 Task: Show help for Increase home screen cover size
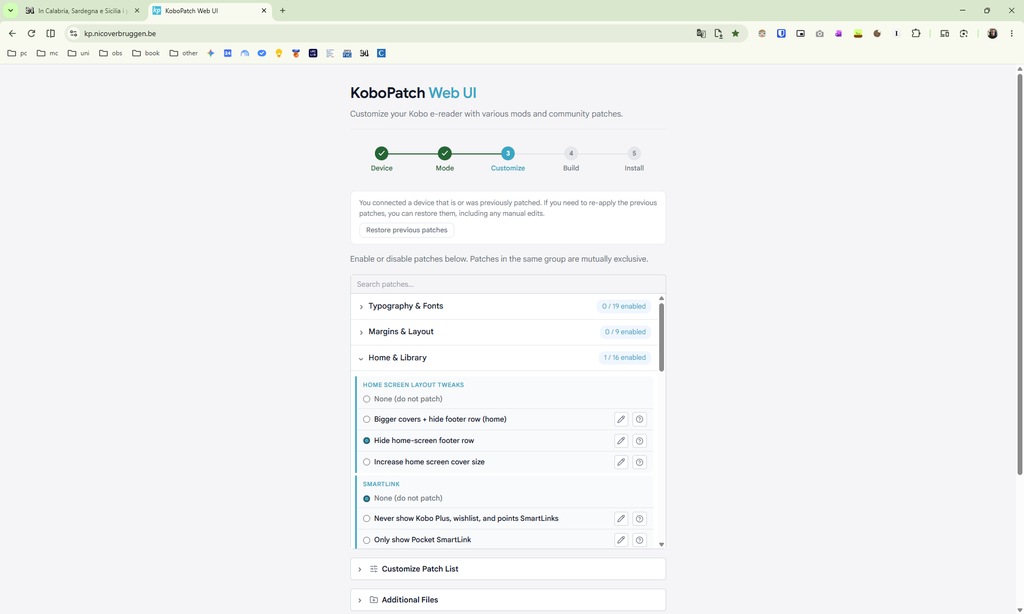pyautogui.click(x=639, y=462)
